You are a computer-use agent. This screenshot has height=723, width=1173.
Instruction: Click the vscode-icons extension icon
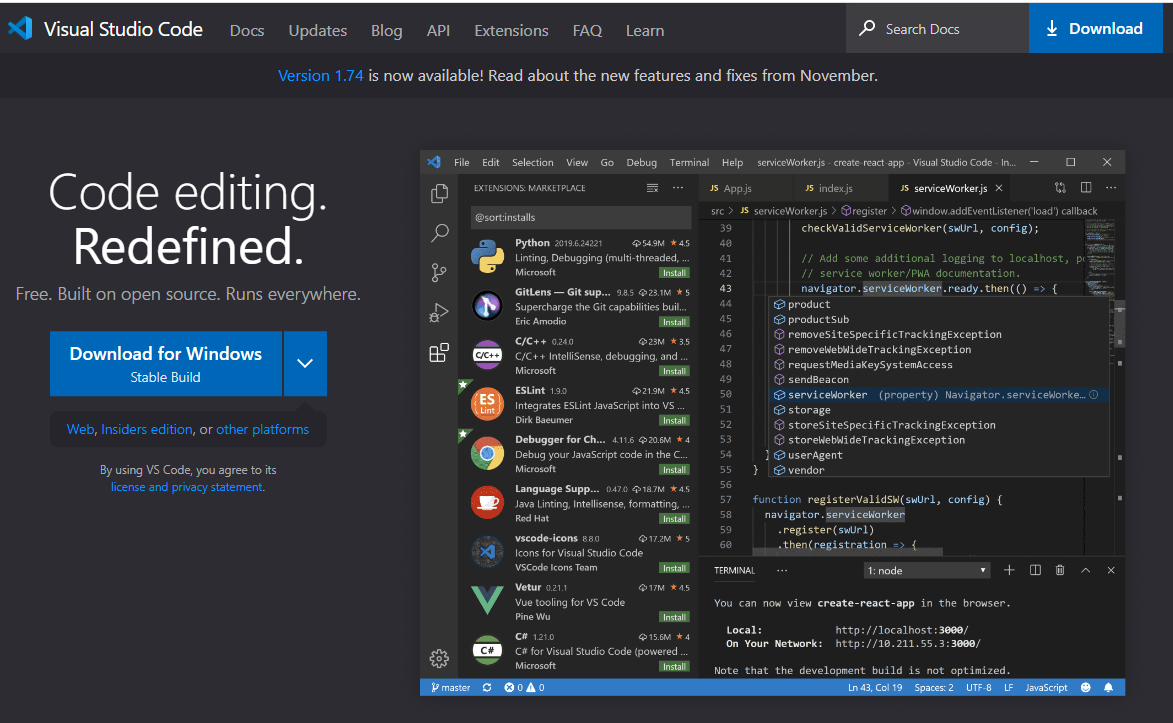click(487, 552)
